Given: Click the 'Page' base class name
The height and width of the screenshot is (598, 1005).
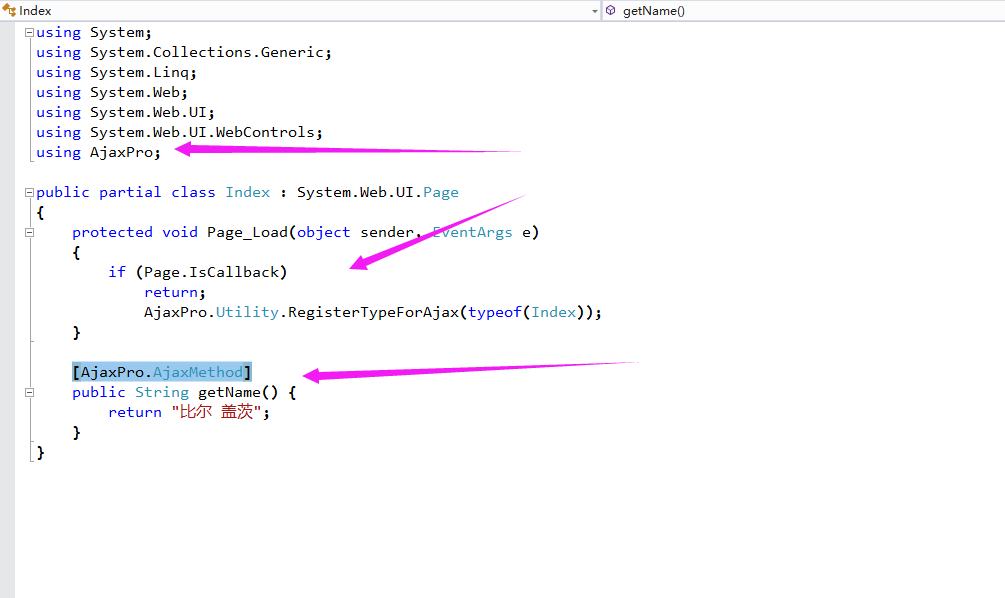Looking at the screenshot, I should tap(440, 192).
